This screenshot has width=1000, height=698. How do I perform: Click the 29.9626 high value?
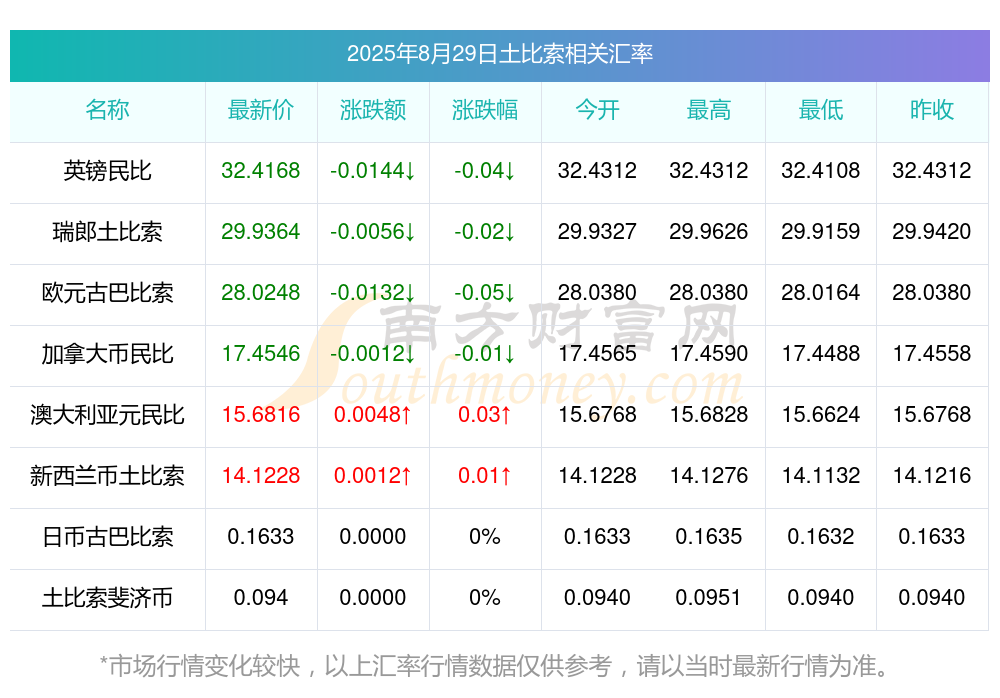709,232
